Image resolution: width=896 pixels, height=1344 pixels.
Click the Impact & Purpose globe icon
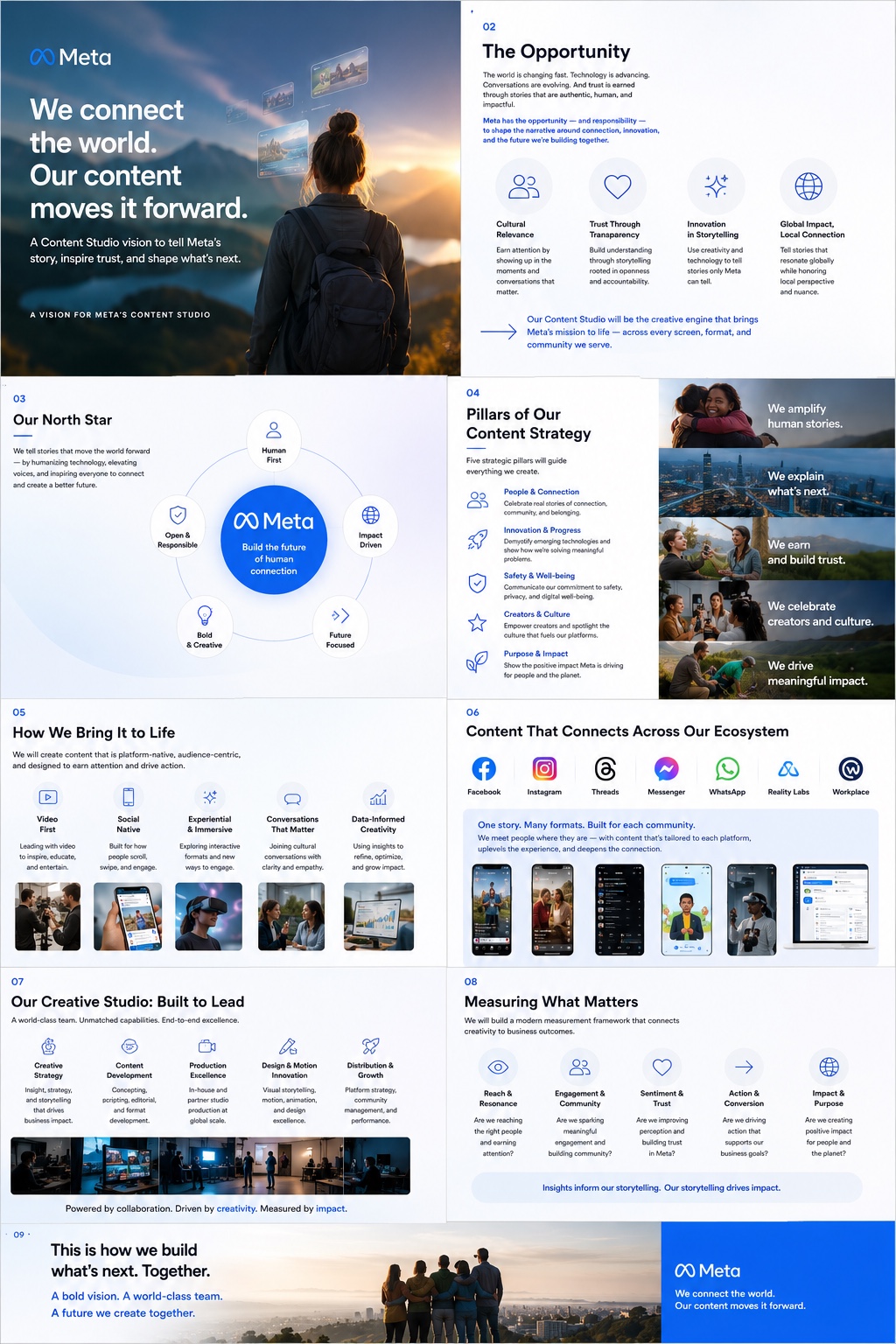coord(829,1067)
